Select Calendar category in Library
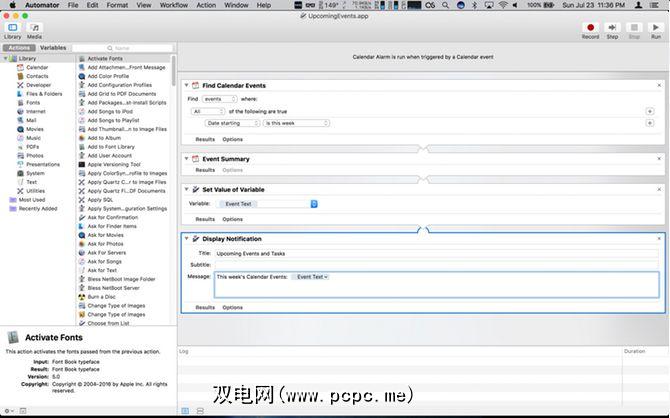Image resolution: width=670 pixels, height=418 pixels. point(37,67)
